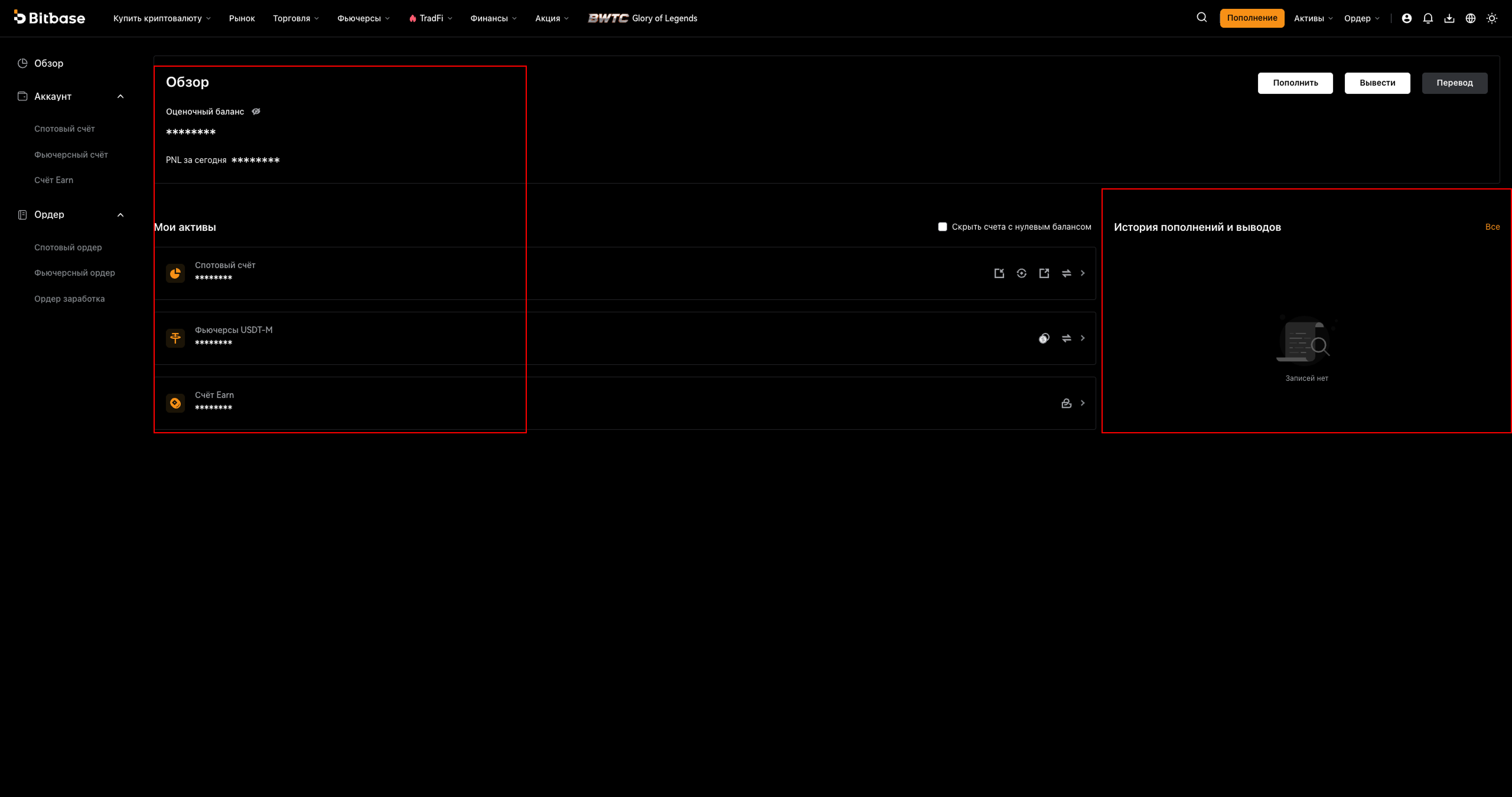Viewport: 1512px width, 797px height.
Task: Click the Аккаунт wallet icon in sidebar
Action: 22,96
